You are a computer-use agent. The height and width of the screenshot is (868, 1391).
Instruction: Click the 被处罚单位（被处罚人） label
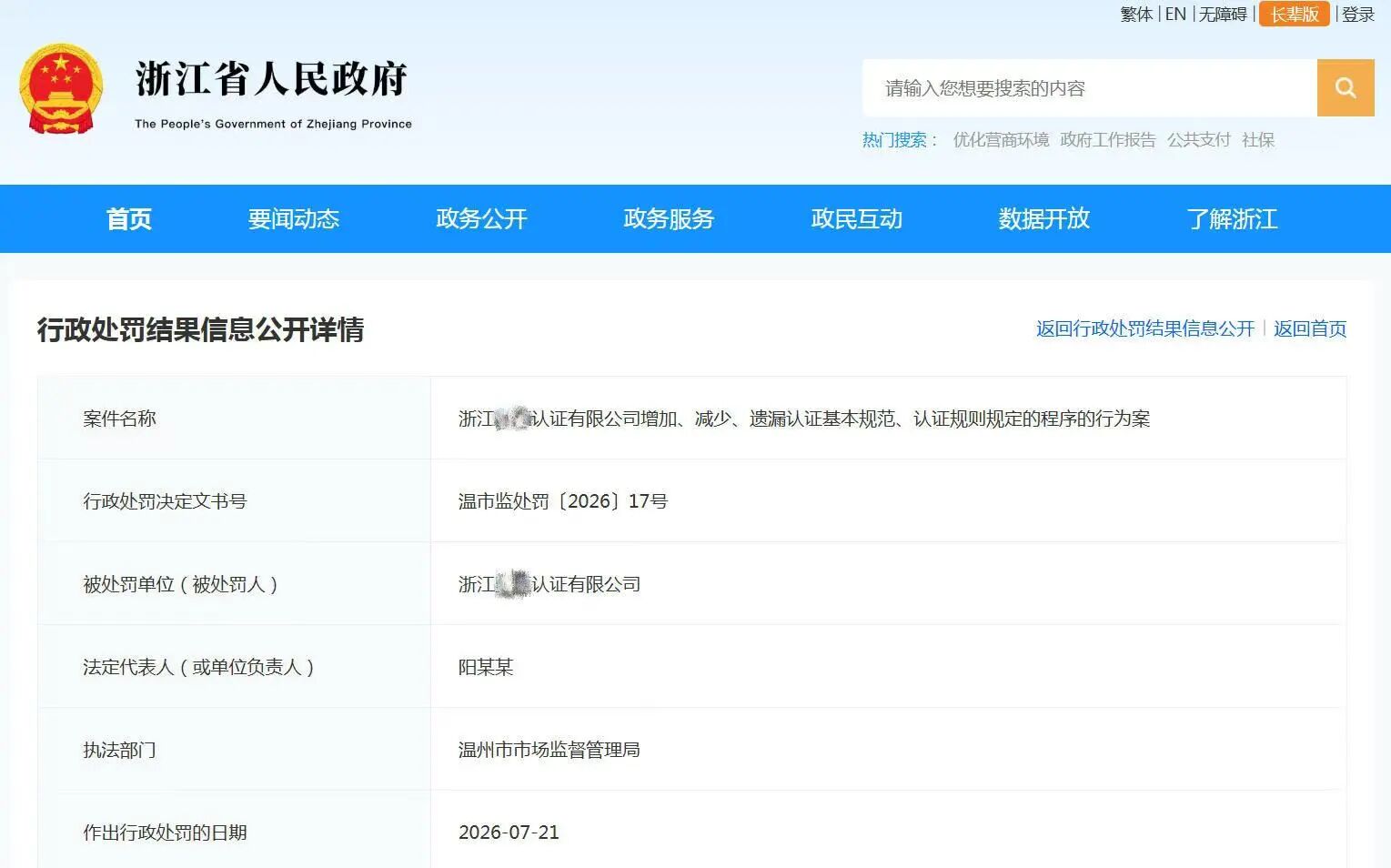click(180, 584)
